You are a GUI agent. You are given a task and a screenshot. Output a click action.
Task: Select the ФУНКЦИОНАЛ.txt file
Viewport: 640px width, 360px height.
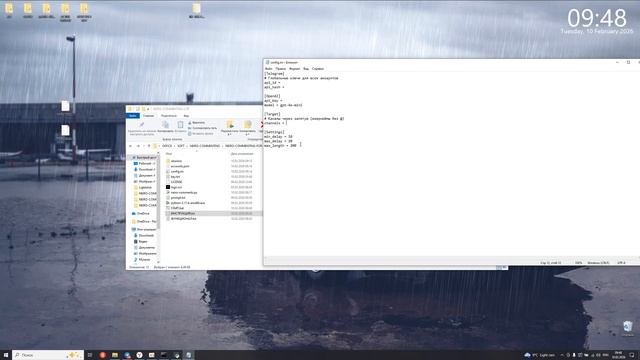(x=183, y=218)
